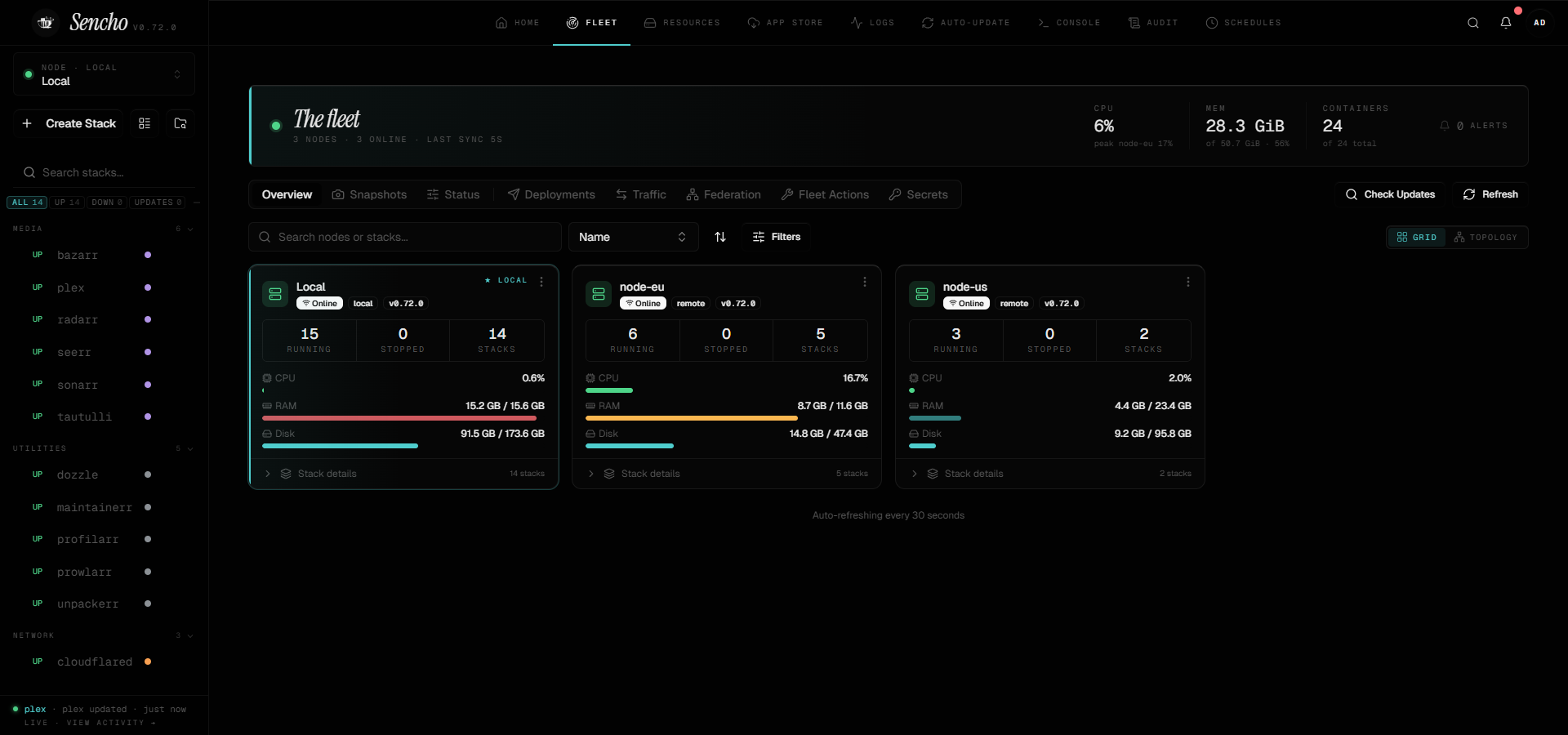The width and height of the screenshot is (1568, 735).
Task: Click node-us Disk usage bar
Action: coord(1050,446)
